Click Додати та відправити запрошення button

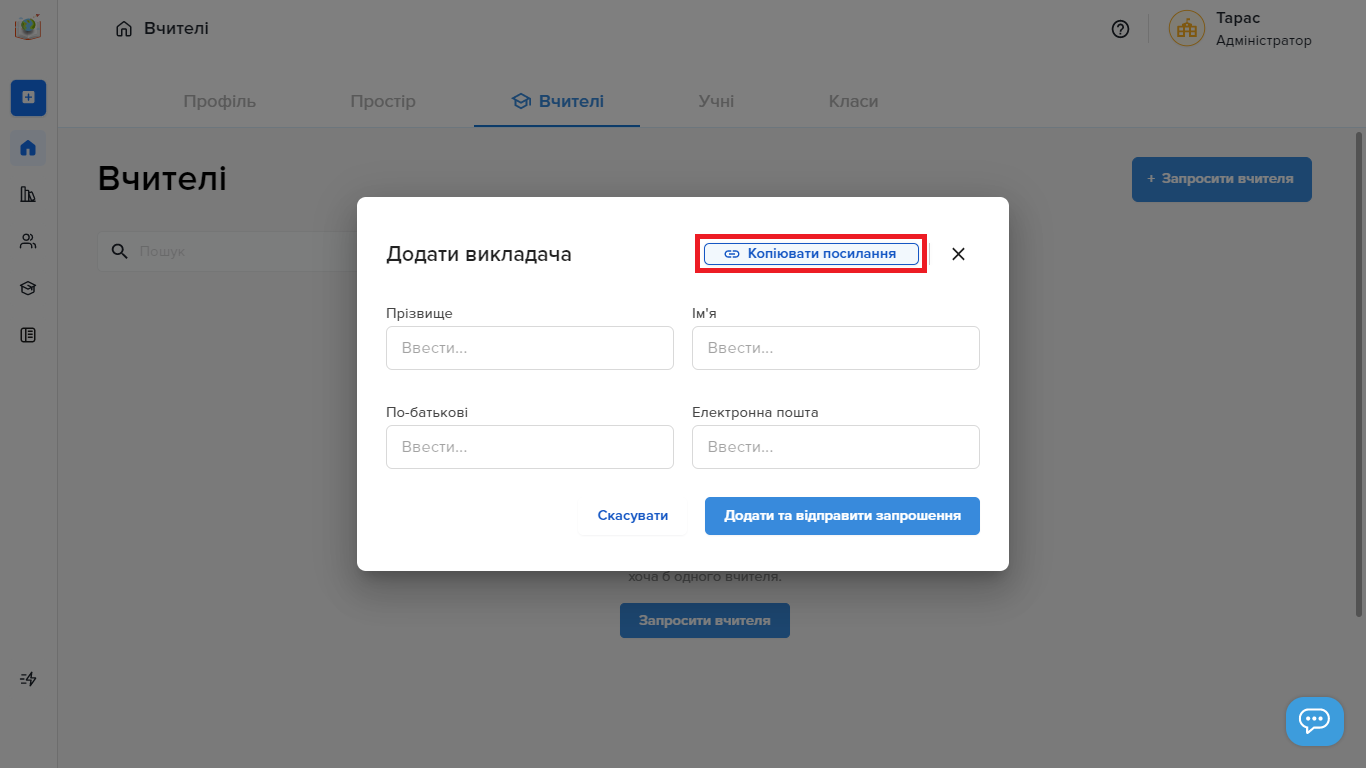point(842,516)
